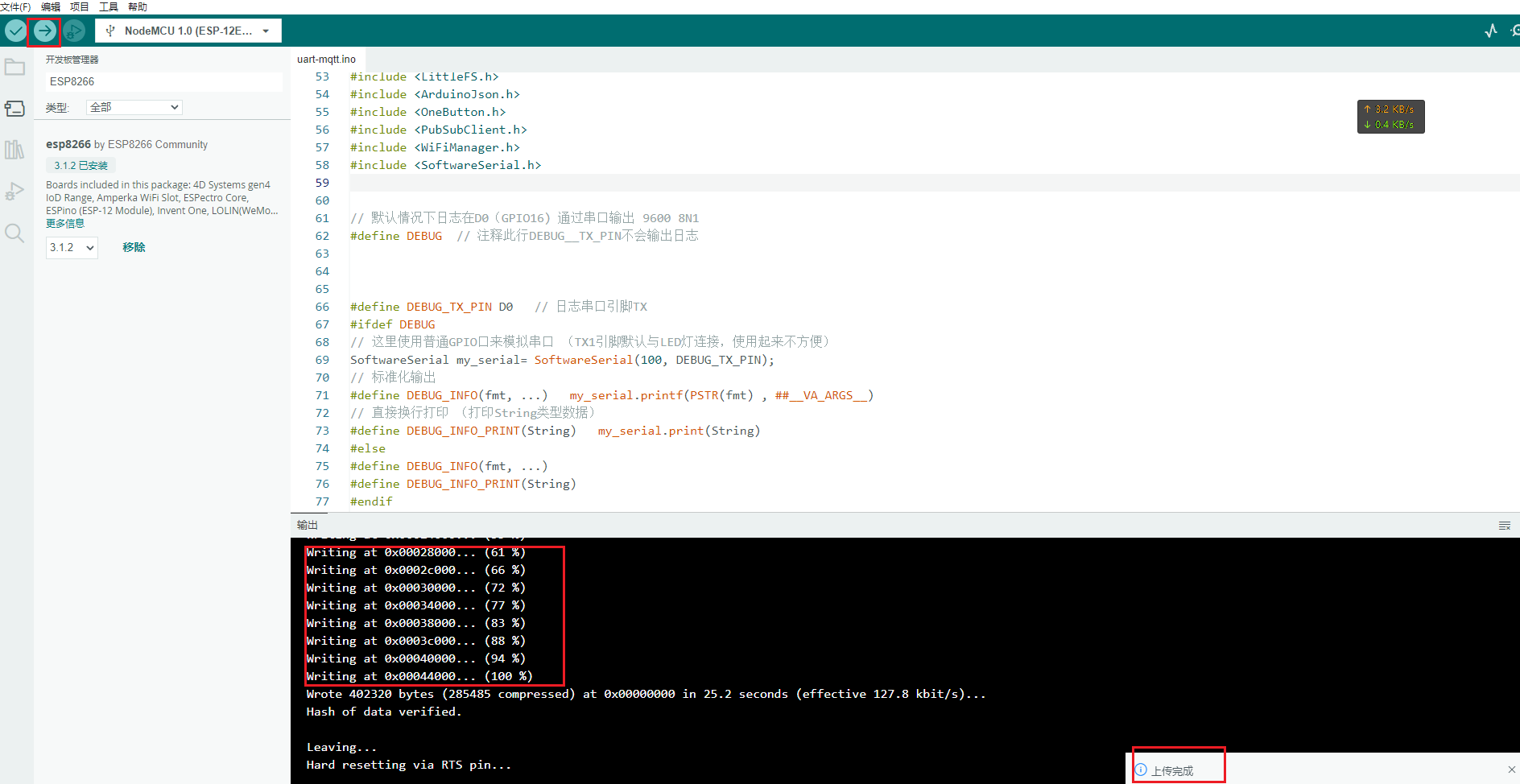Open the Serial Plotter icon
The width and height of the screenshot is (1520, 784).
[x=1490, y=31]
